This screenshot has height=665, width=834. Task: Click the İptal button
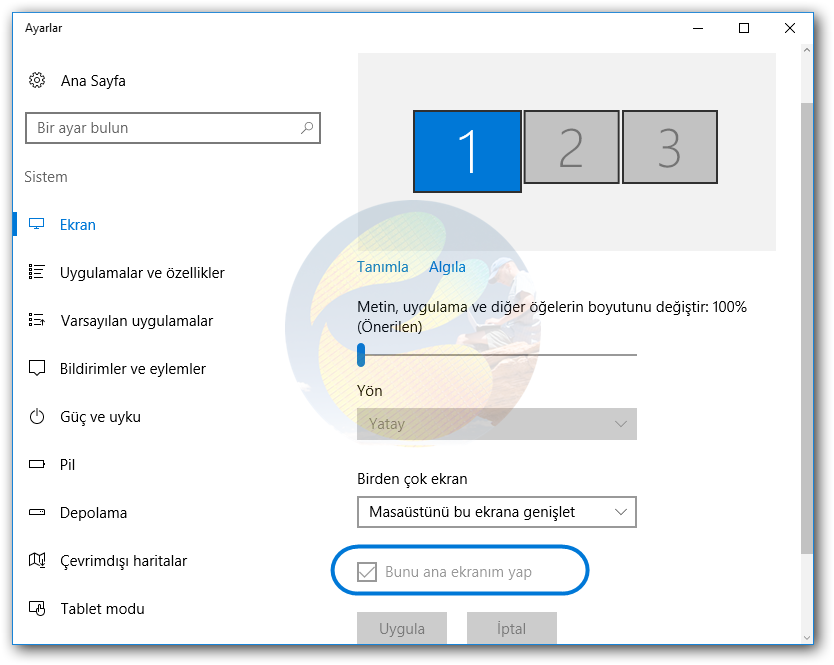(x=512, y=628)
